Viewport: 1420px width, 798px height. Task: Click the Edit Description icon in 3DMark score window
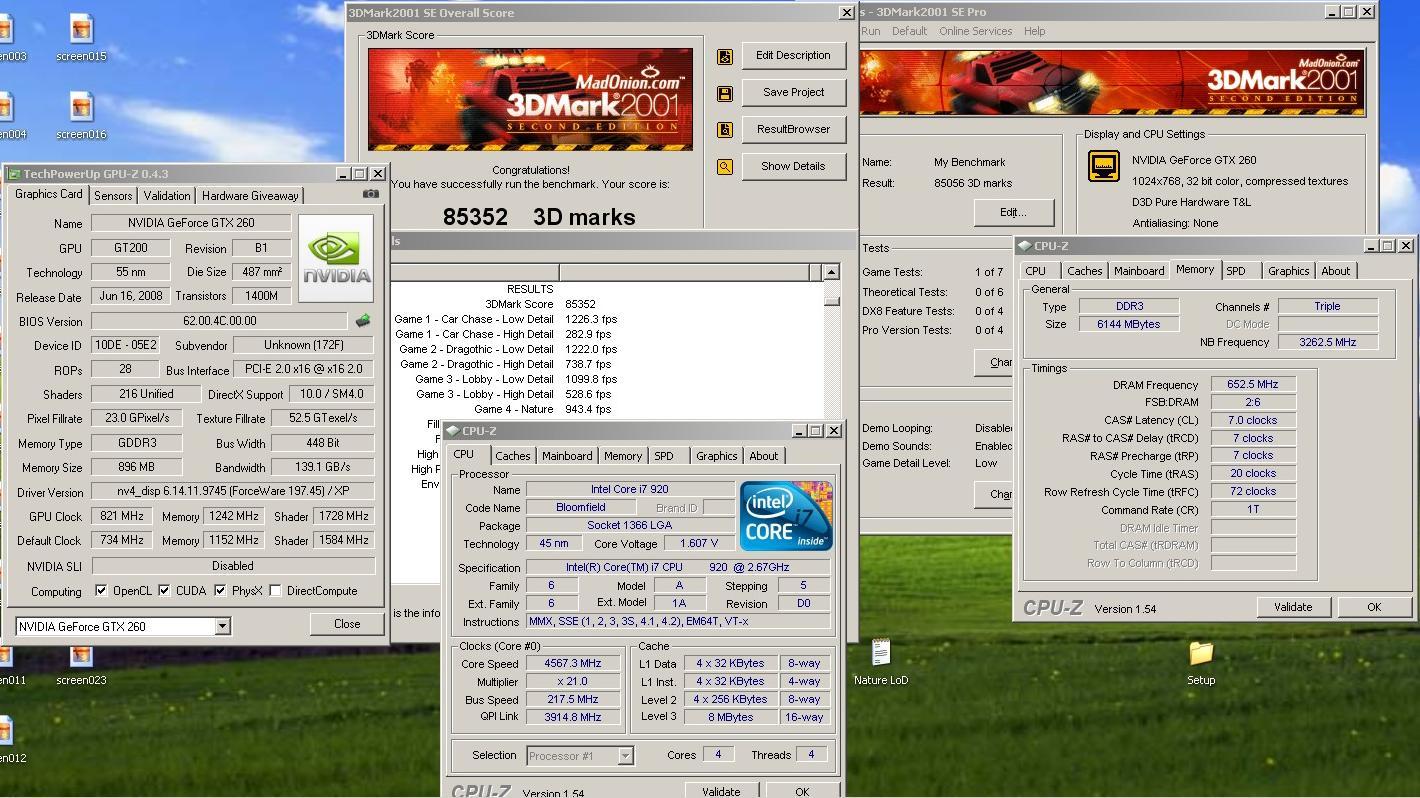(725, 57)
